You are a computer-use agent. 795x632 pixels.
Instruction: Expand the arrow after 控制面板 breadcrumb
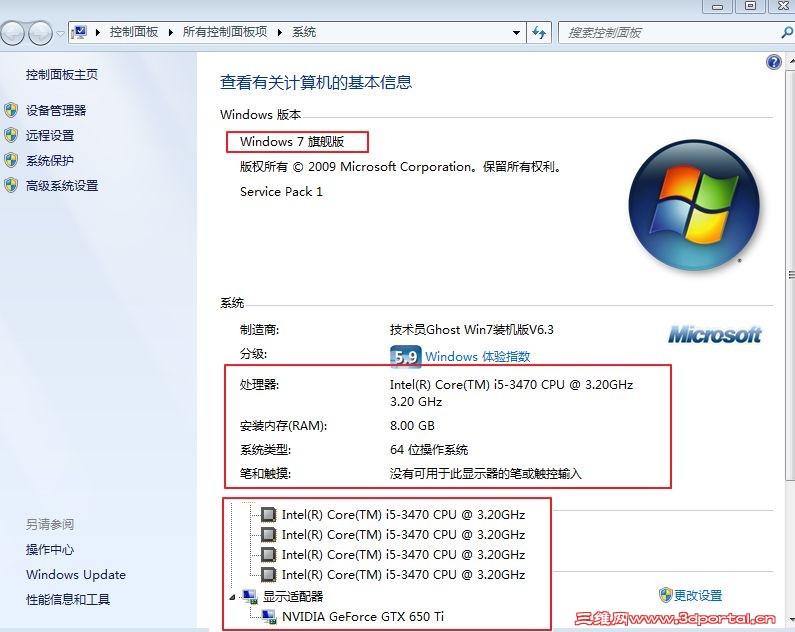pyautogui.click(x=170, y=32)
